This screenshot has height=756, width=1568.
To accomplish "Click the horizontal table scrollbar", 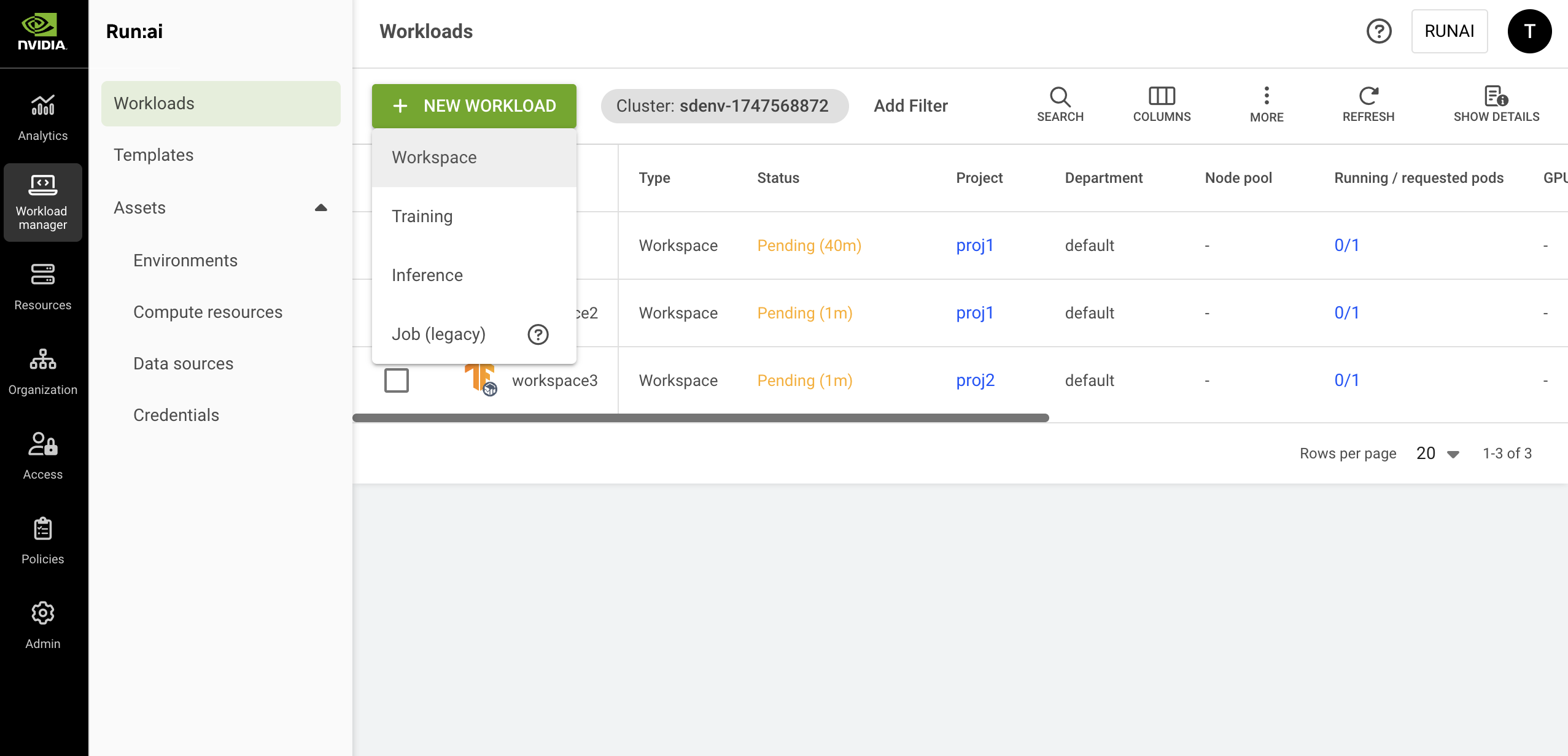I will [x=700, y=418].
